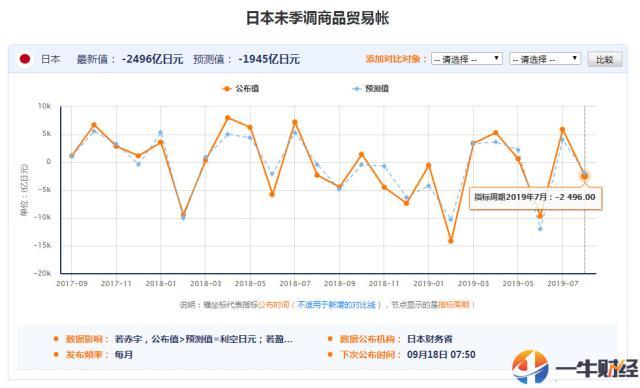Click the 10k y-axis label
The height and width of the screenshot is (388, 640).
(x=44, y=106)
